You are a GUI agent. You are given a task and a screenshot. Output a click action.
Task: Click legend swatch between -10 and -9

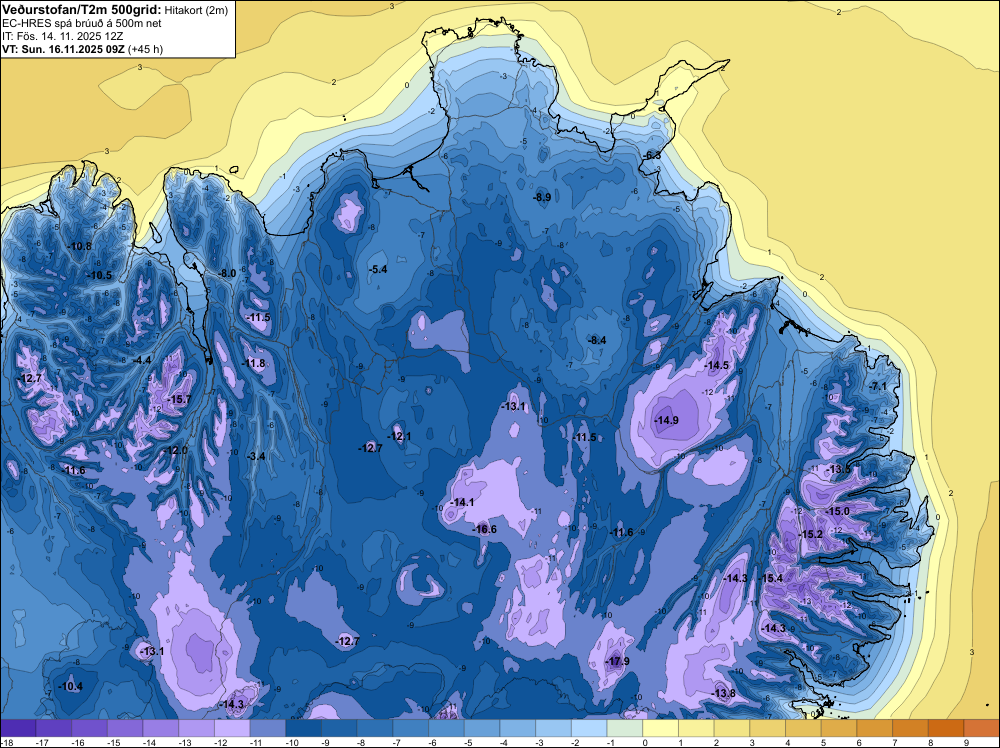pos(304,728)
